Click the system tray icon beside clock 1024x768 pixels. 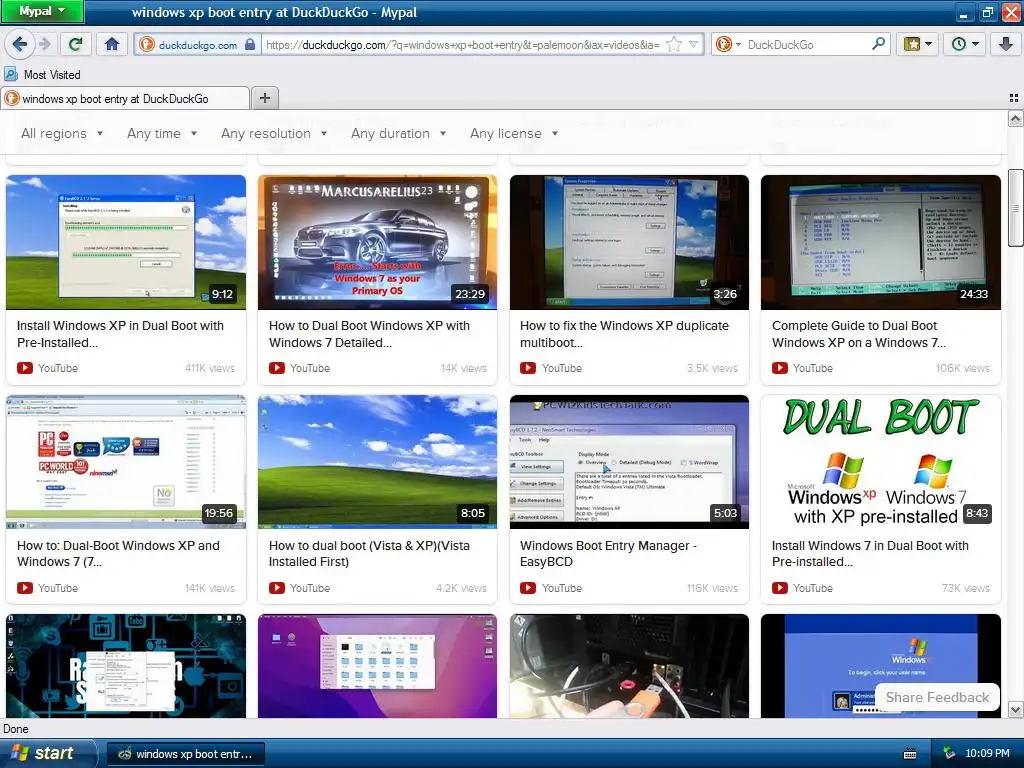pyautogui.click(x=949, y=754)
